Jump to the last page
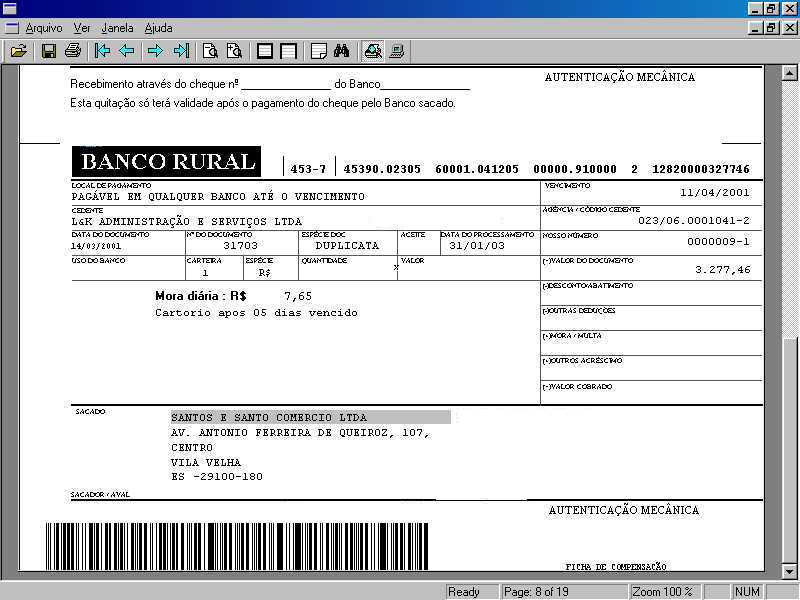 coord(181,51)
